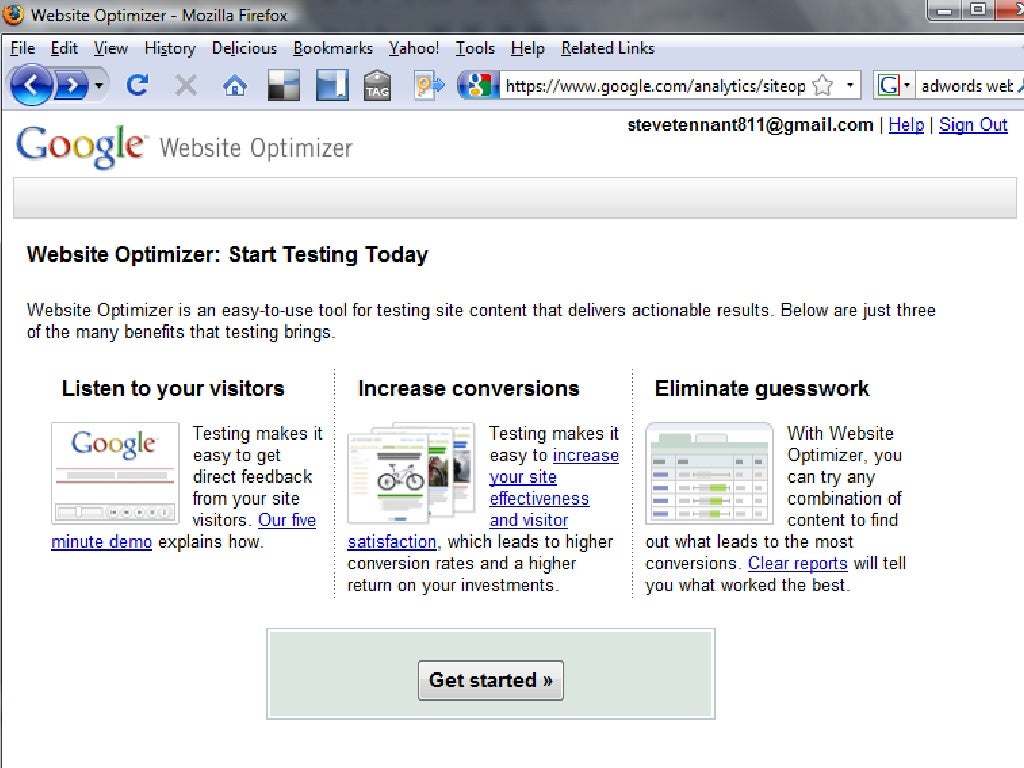The image size is (1024, 768).
Task: Click the Stop loading X icon
Action: 186,85
